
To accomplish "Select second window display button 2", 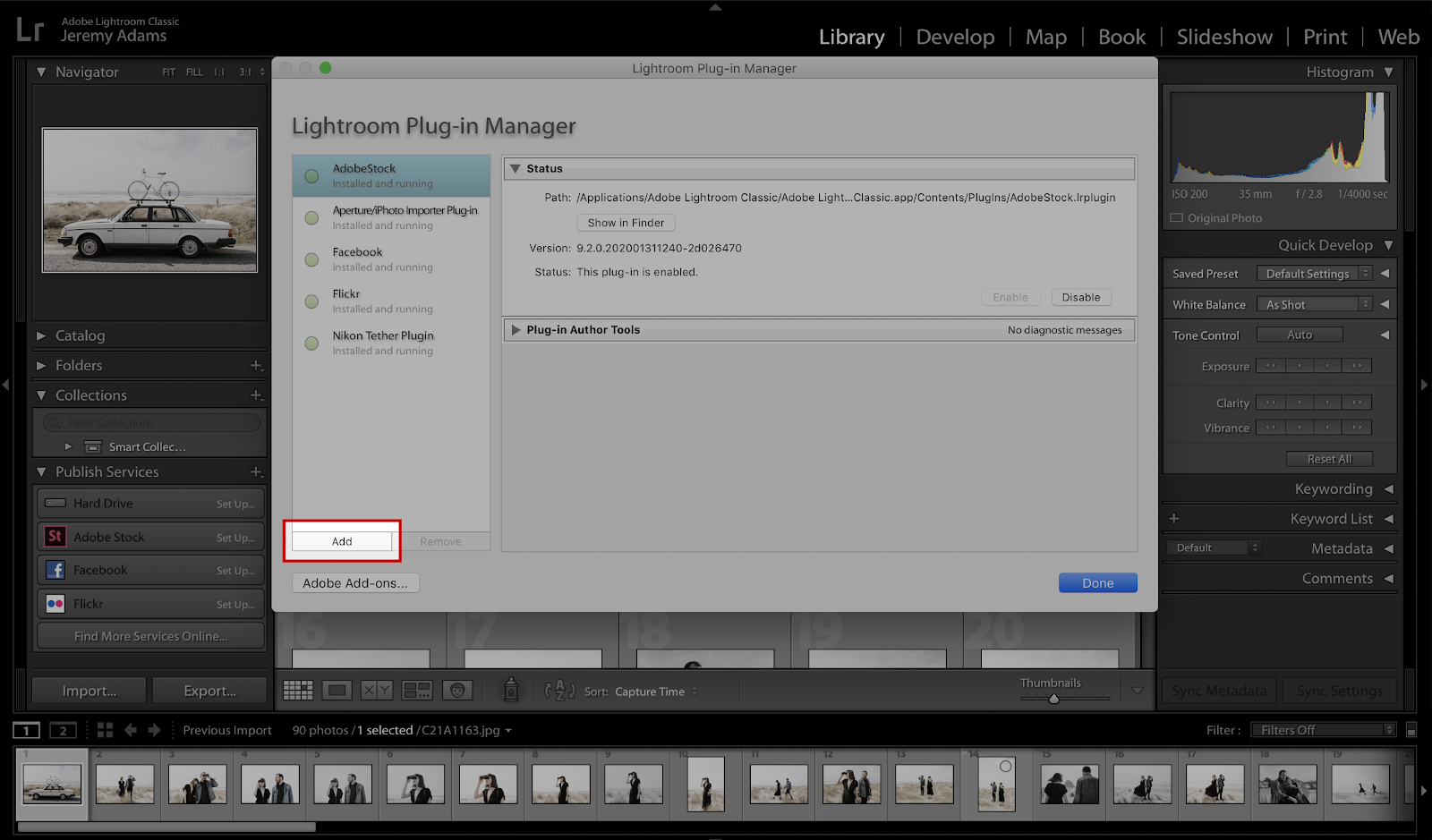I will click(x=63, y=730).
